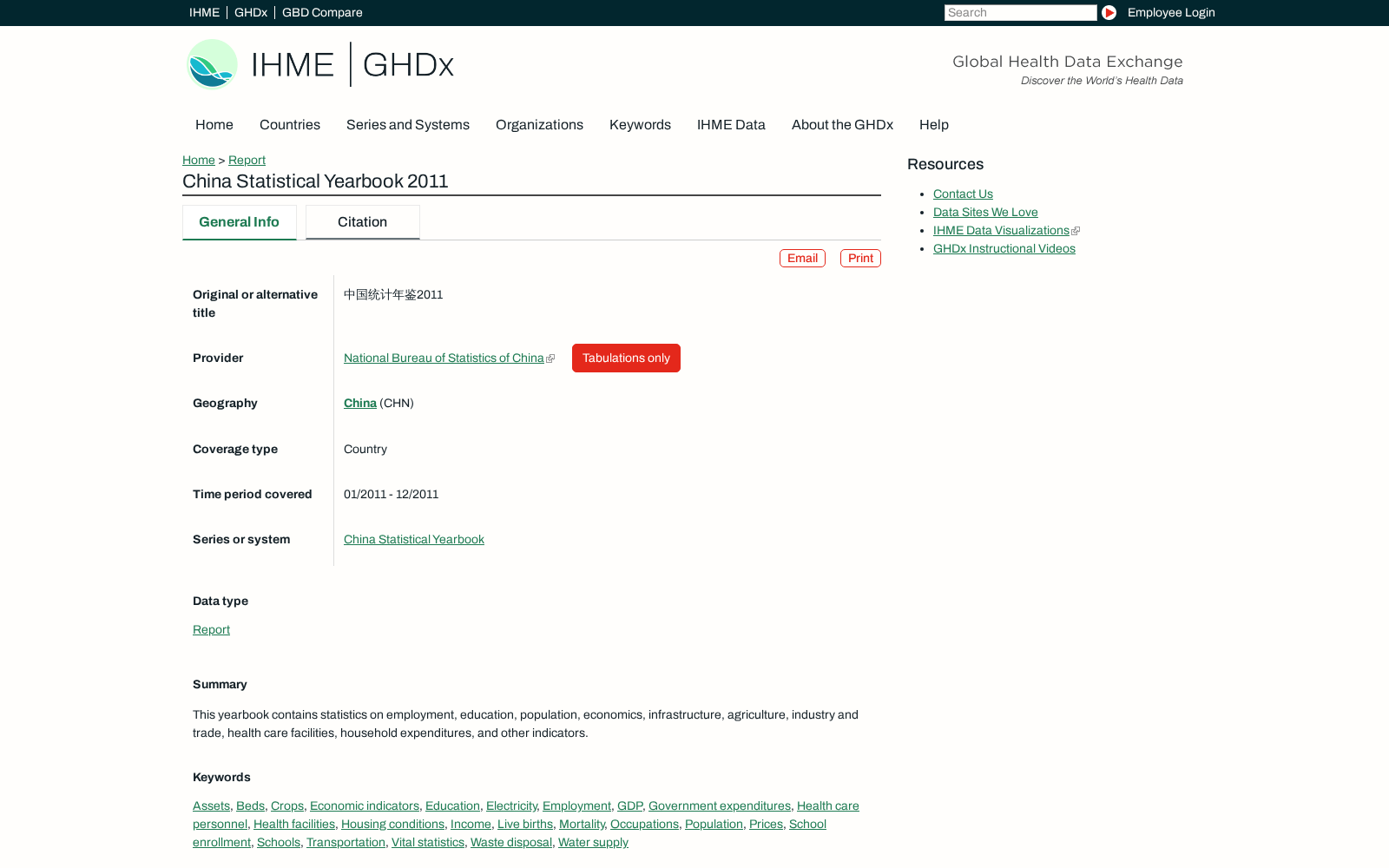Click the Email button

coord(802,259)
